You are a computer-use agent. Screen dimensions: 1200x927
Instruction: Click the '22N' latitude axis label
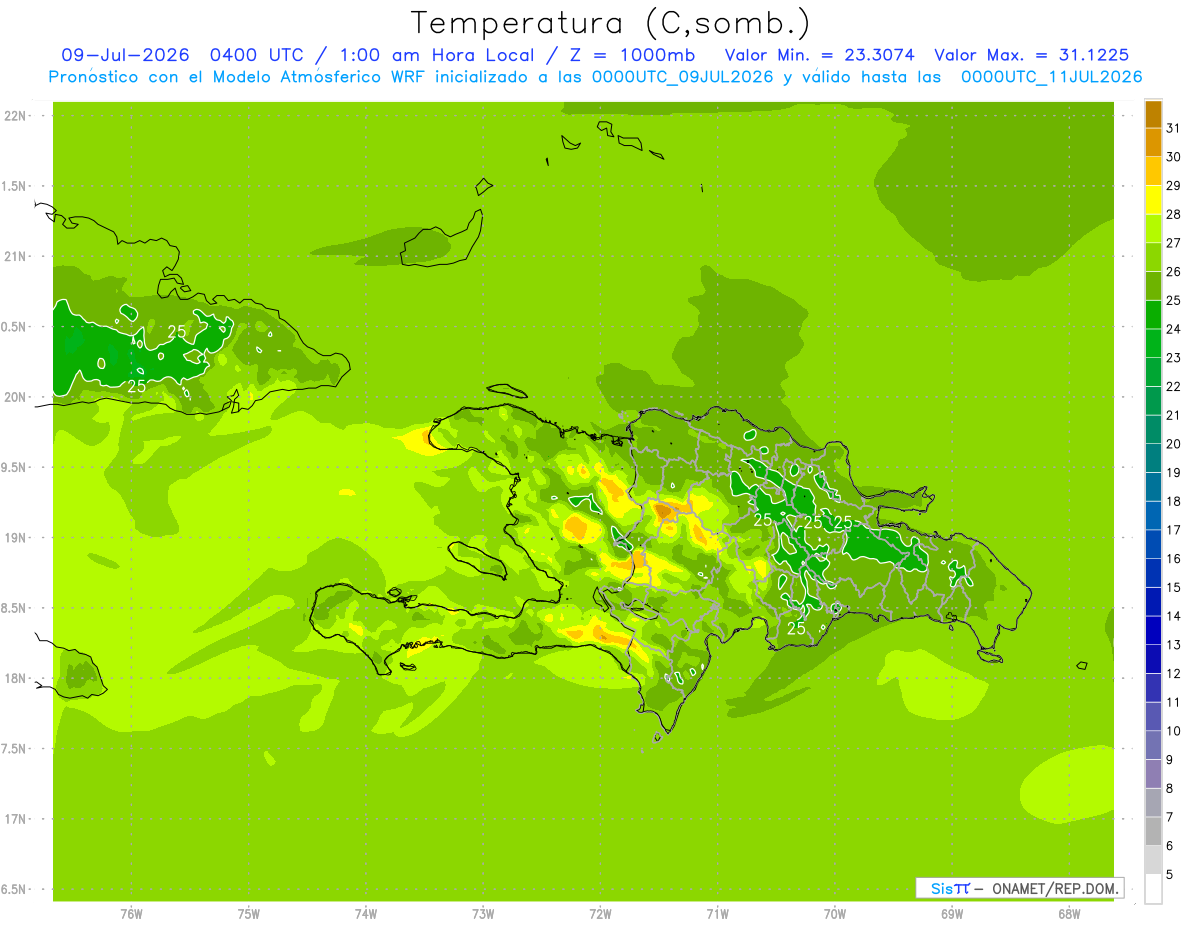(14, 116)
